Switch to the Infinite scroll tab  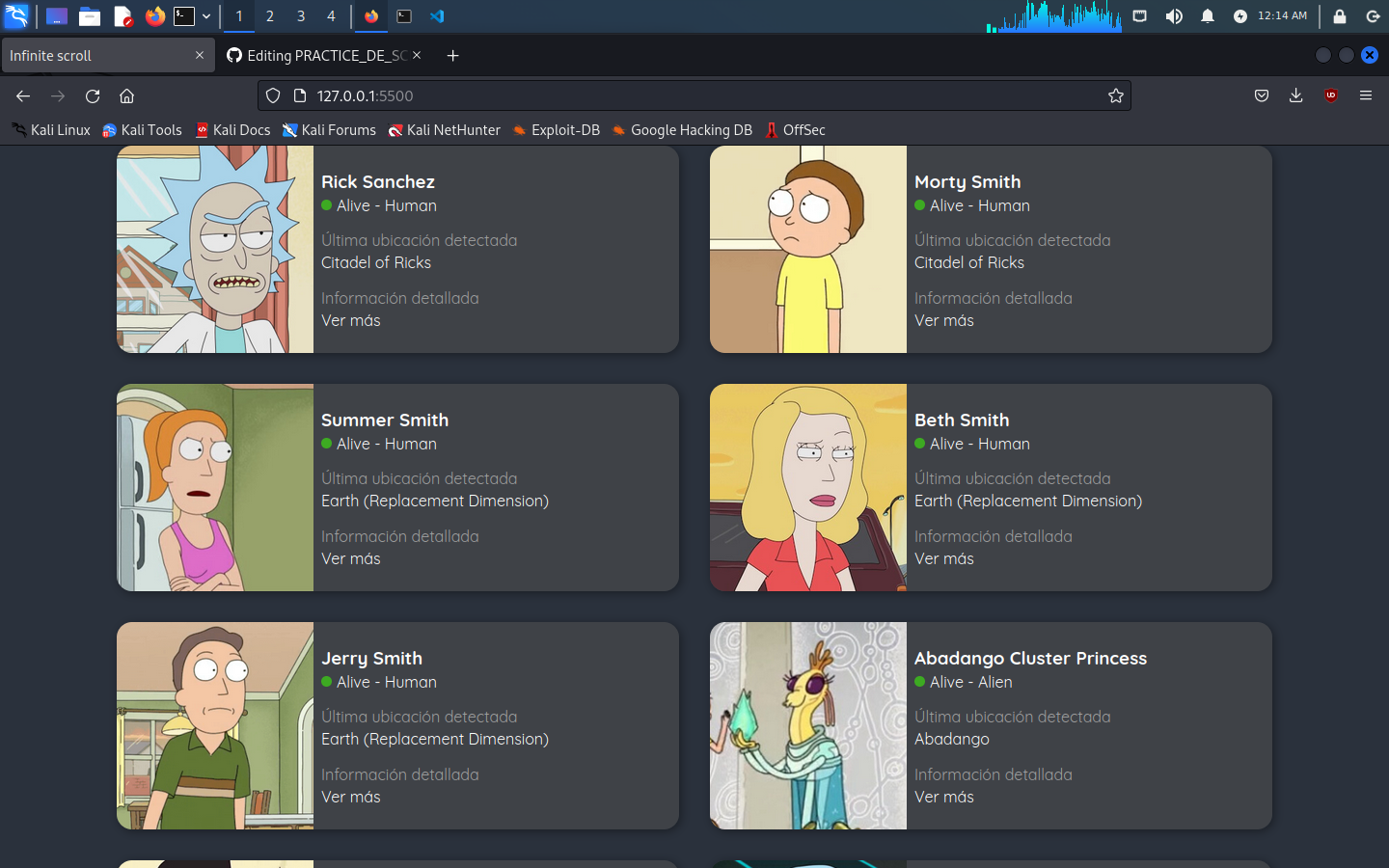pos(96,55)
